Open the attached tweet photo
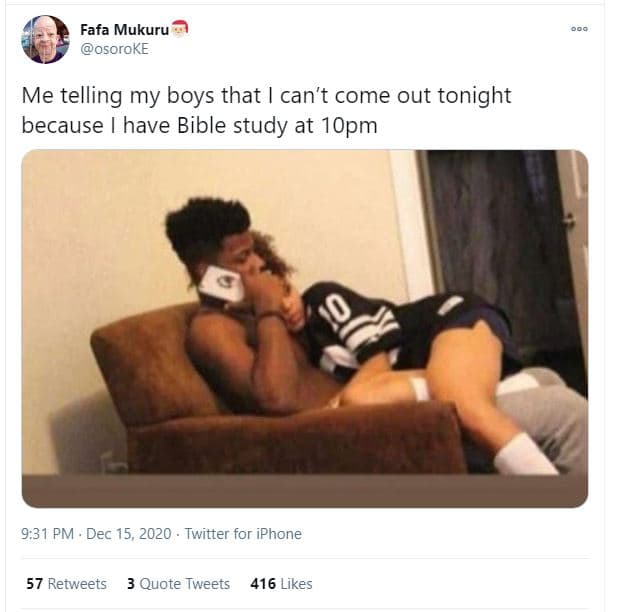Screen dimensions: 620x612 [x=304, y=328]
